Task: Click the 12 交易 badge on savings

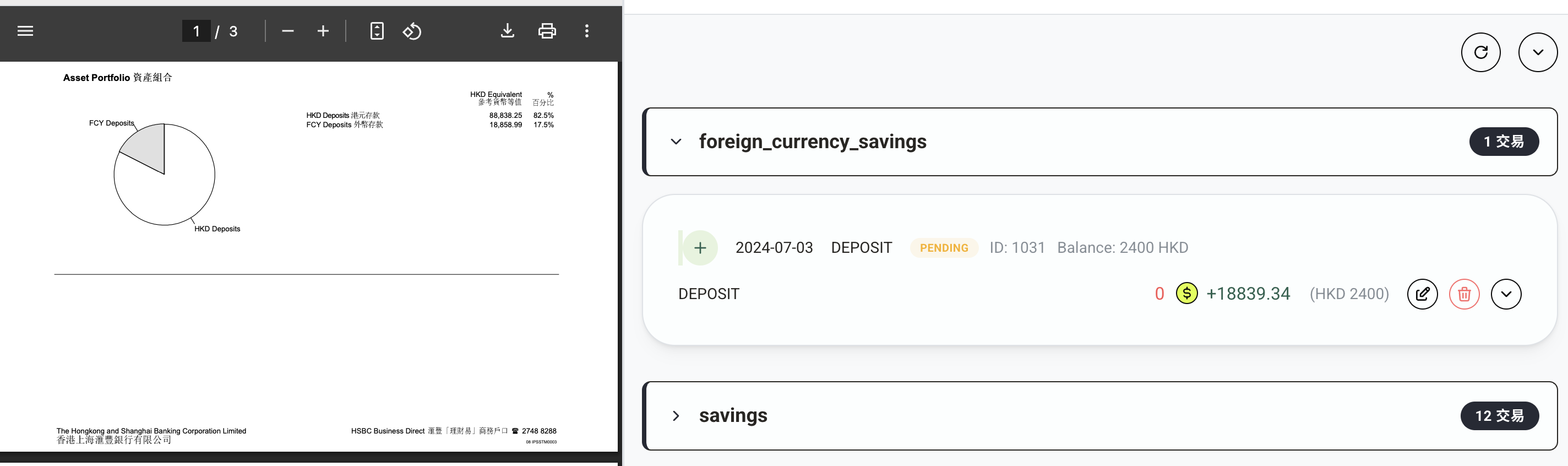Action: [1500, 415]
